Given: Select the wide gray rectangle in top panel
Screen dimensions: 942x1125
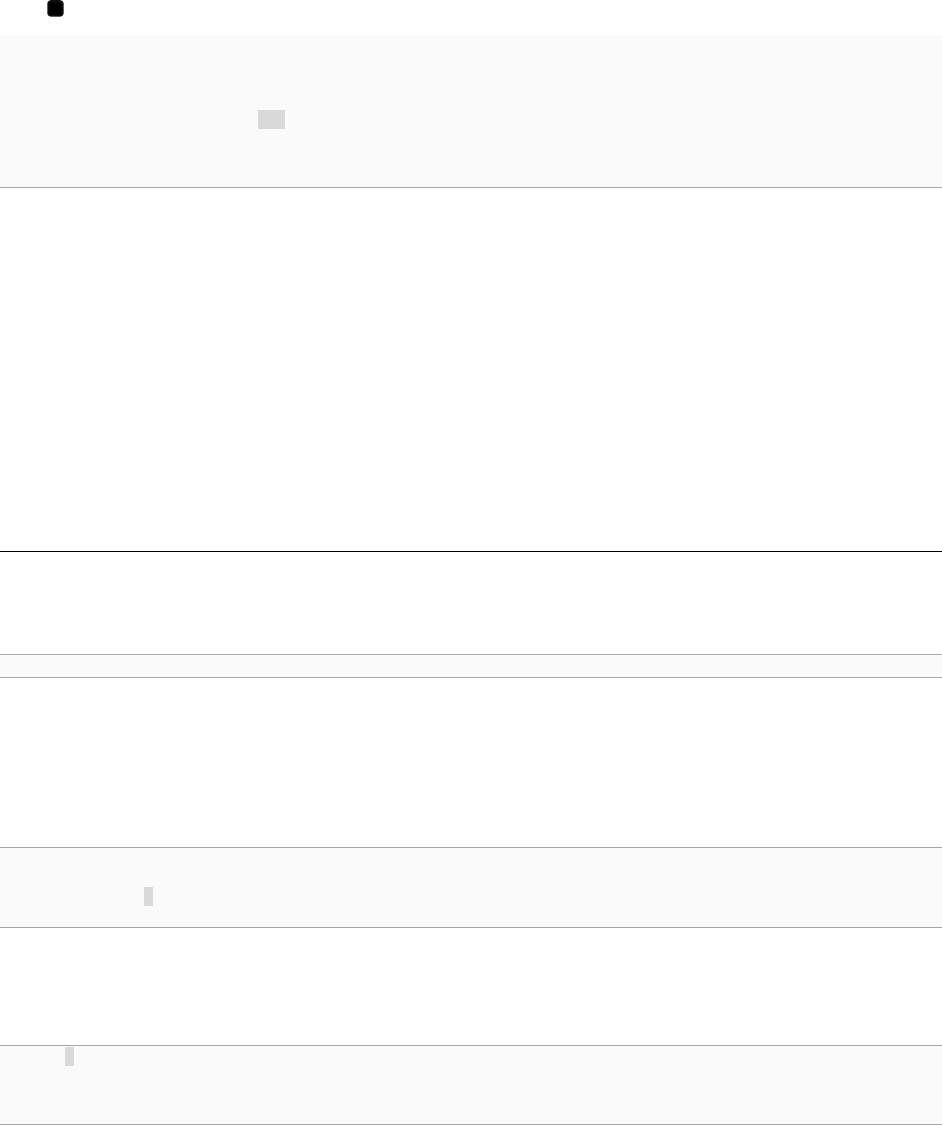Looking at the screenshot, I should [271, 119].
